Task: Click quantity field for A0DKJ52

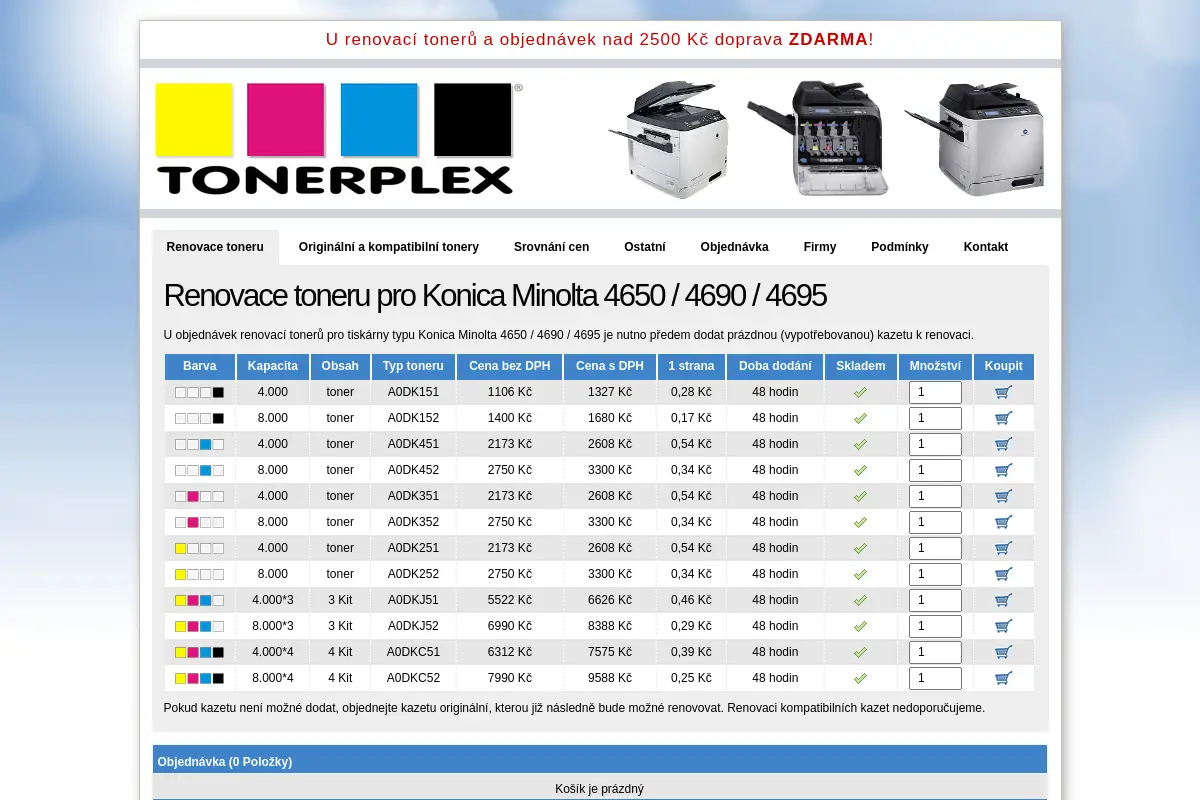Action: point(935,626)
